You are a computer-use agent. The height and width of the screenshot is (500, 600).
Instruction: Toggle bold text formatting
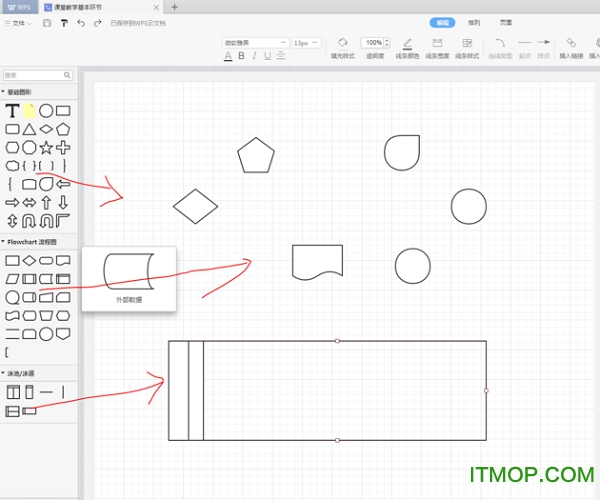point(242,57)
